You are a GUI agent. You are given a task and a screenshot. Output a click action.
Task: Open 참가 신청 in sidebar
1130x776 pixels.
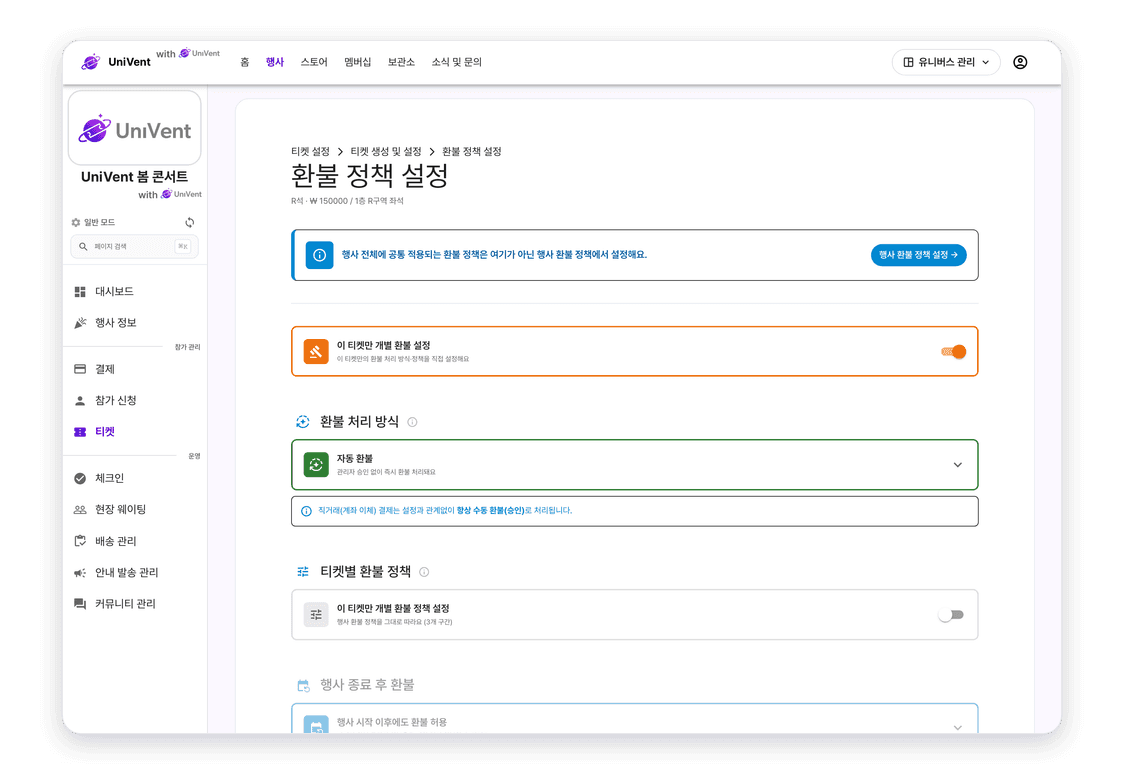pyautogui.click(x=115, y=401)
